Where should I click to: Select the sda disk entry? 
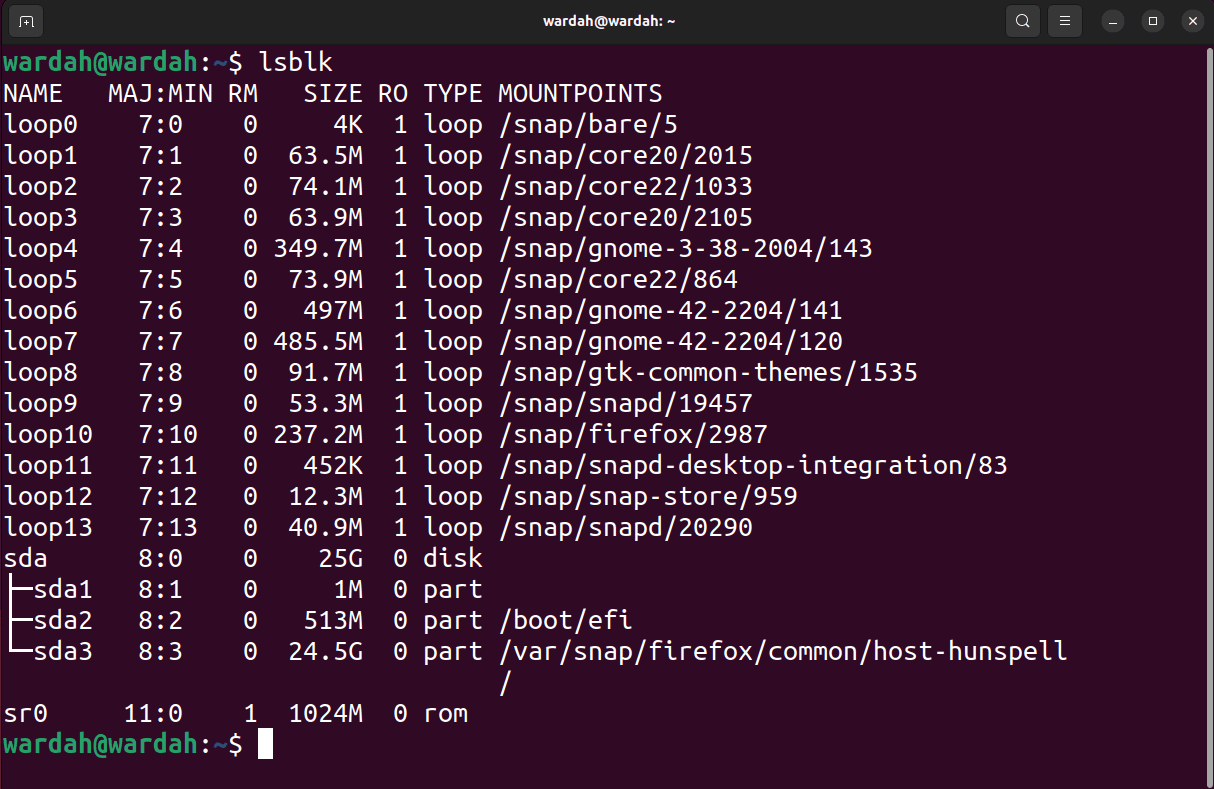(25, 558)
